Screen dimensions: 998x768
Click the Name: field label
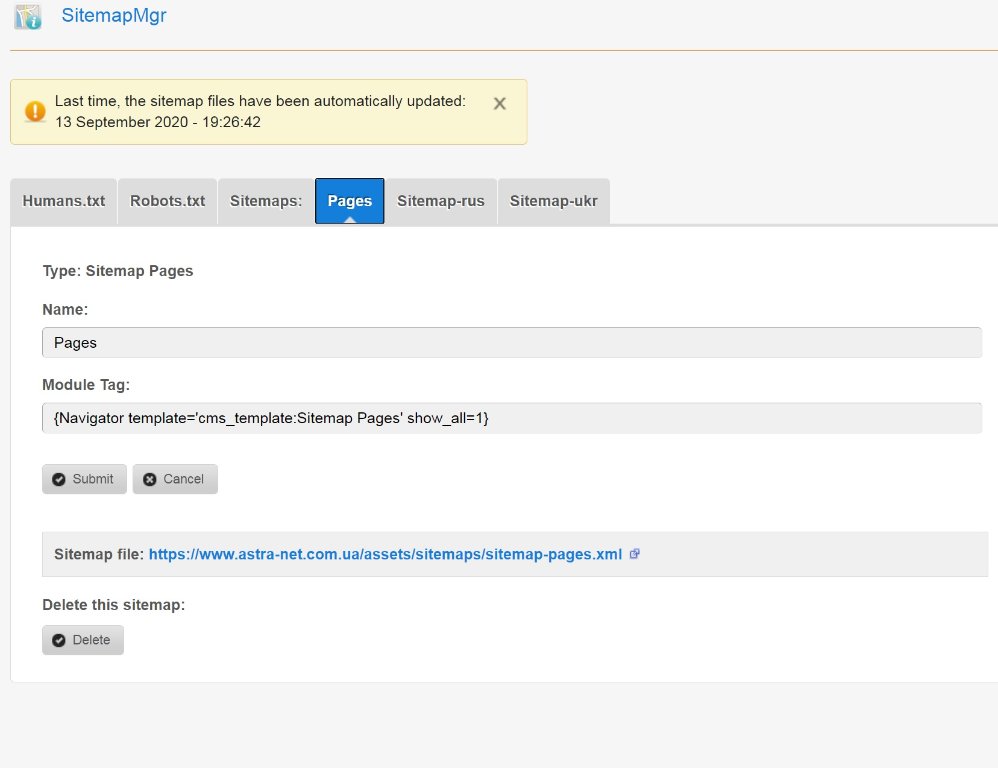65,310
